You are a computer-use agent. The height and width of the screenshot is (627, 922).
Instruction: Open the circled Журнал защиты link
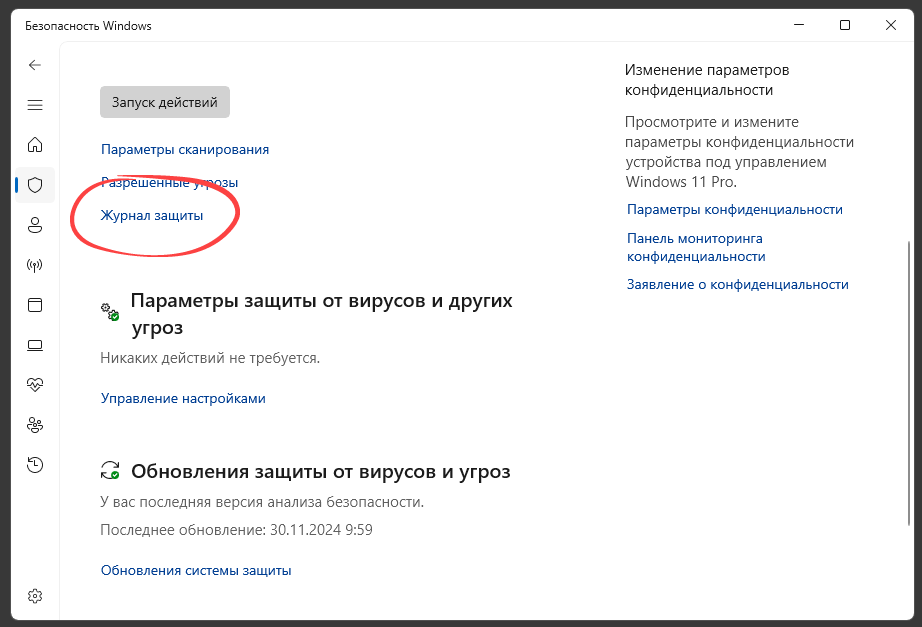click(x=151, y=214)
